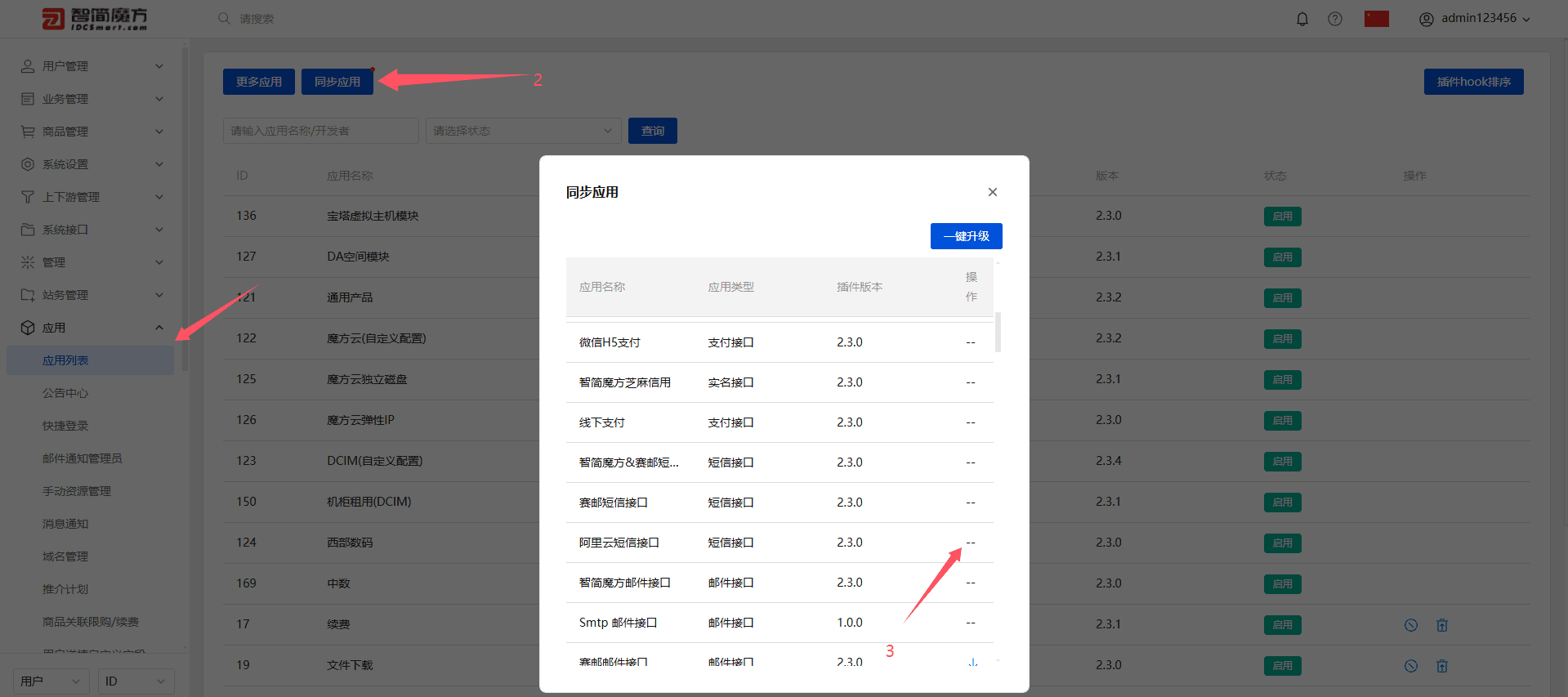Click the 线下支付 row in the dialog
The width and height of the screenshot is (1568, 697).
[780, 422]
